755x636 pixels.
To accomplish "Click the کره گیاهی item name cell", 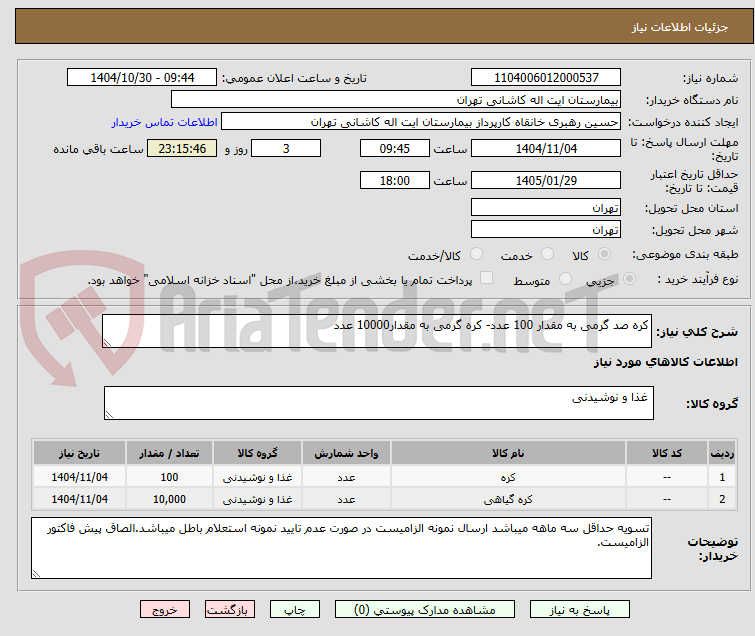I will coord(508,499).
